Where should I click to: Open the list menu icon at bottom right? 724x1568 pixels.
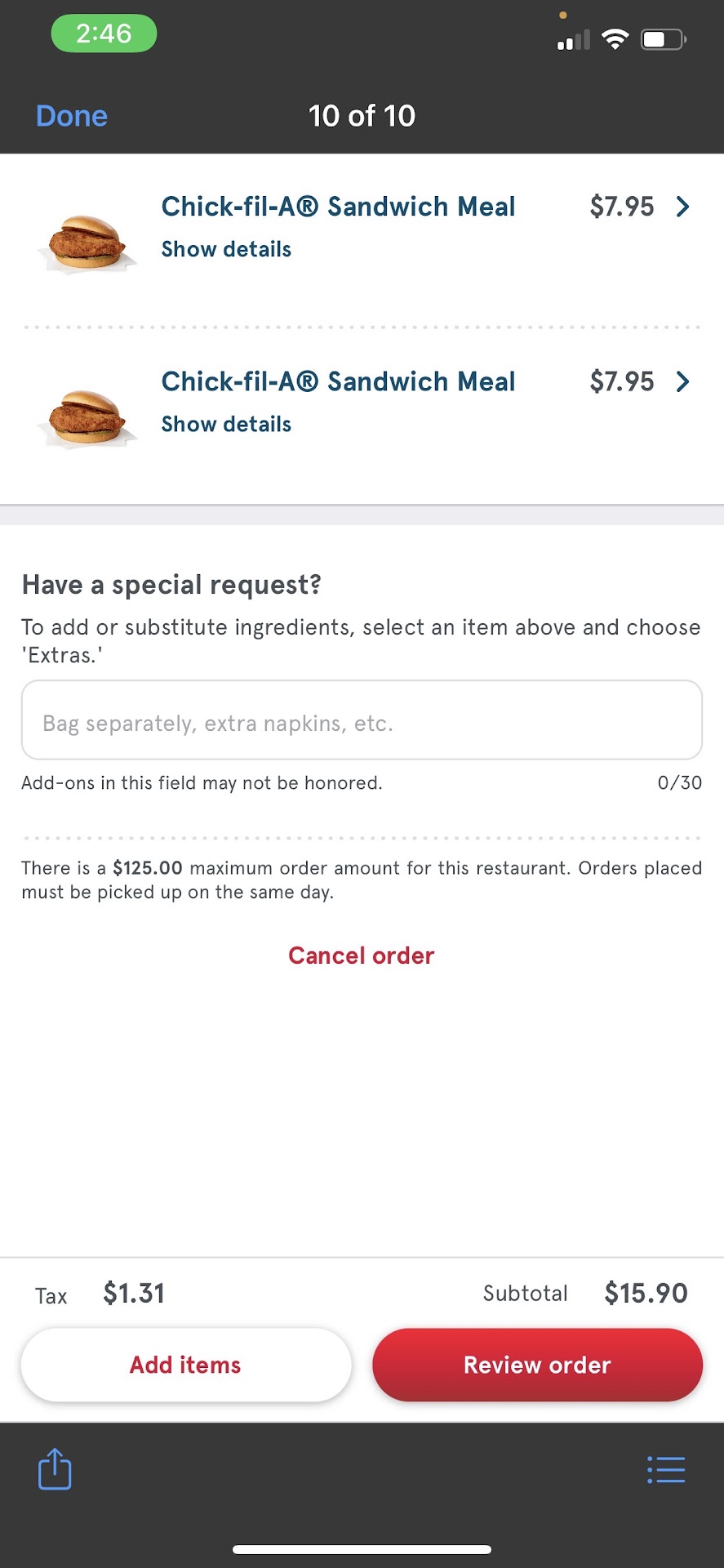[x=666, y=1469]
